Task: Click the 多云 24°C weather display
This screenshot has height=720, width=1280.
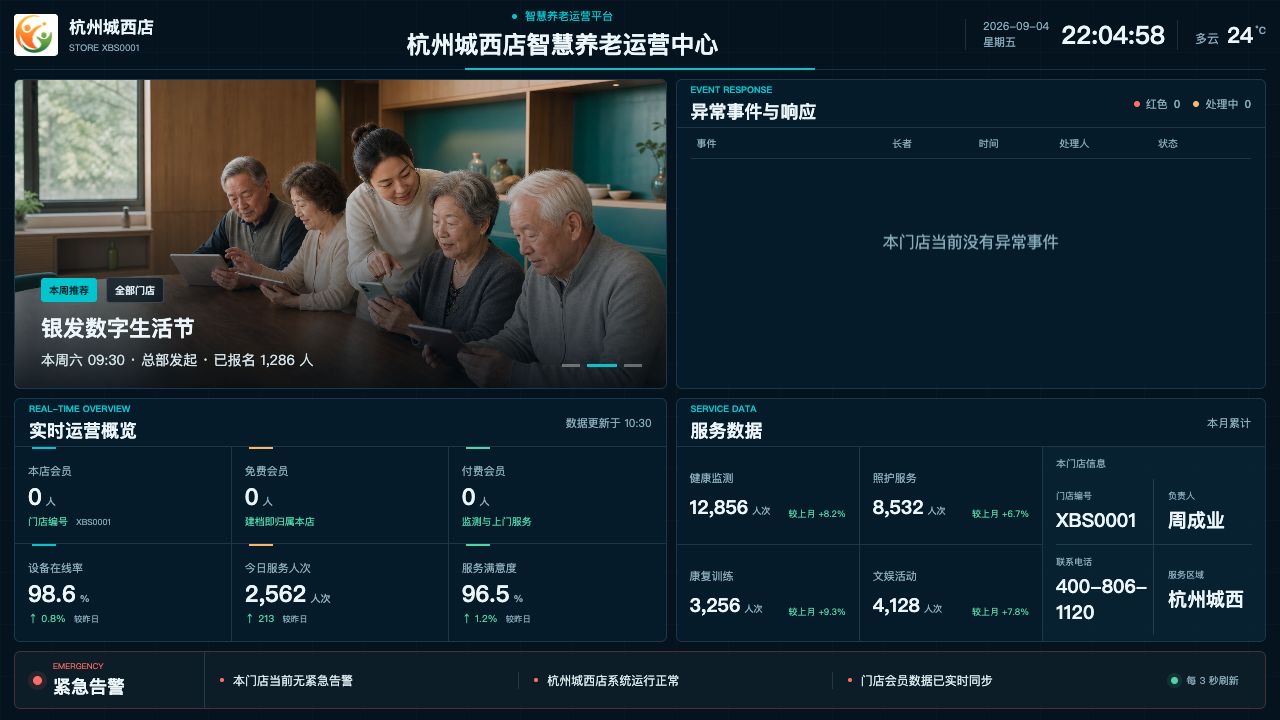Action: click(1231, 36)
